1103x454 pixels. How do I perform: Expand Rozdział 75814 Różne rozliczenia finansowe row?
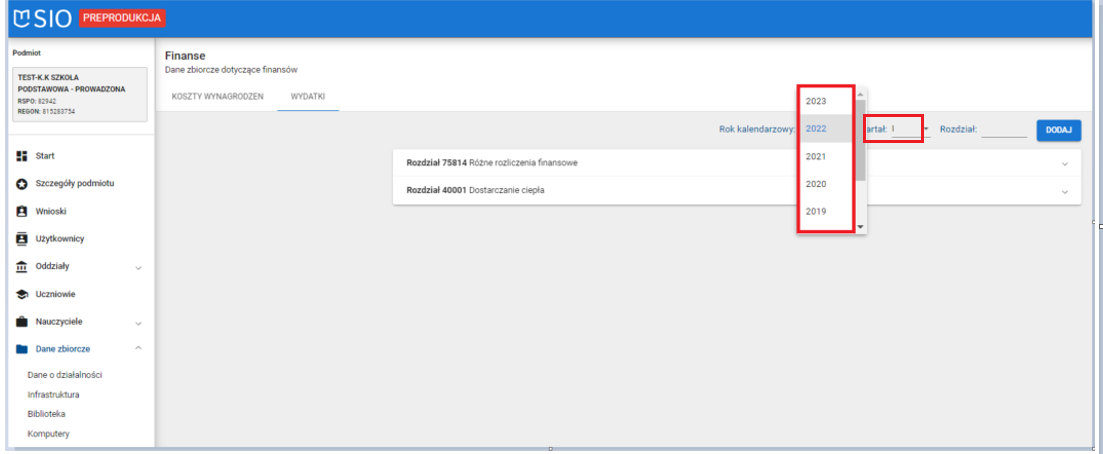1064,163
